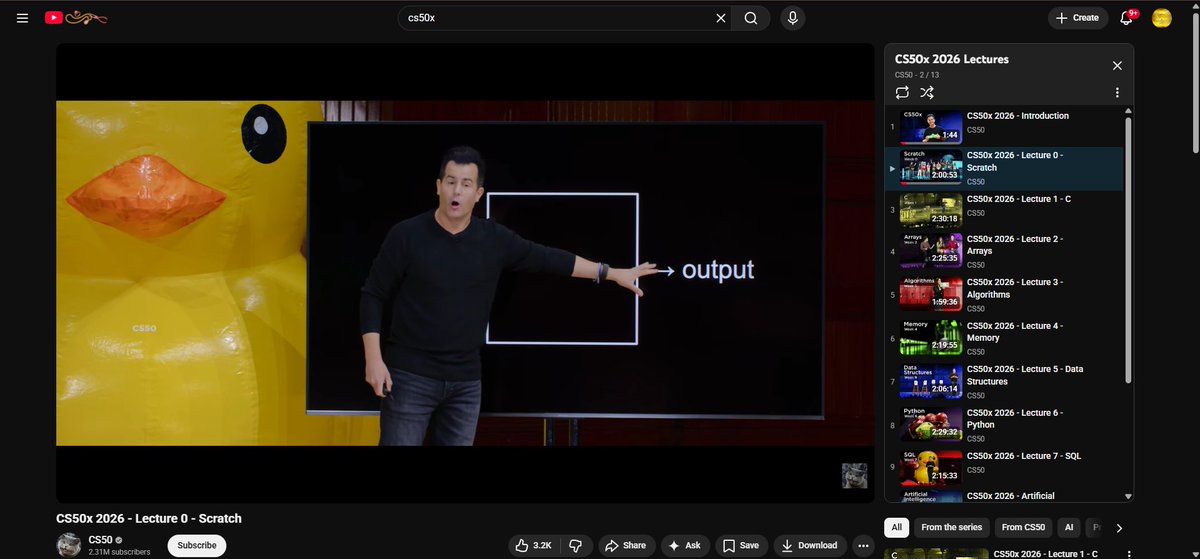Click the playlist panel scrollbar

point(1129,250)
